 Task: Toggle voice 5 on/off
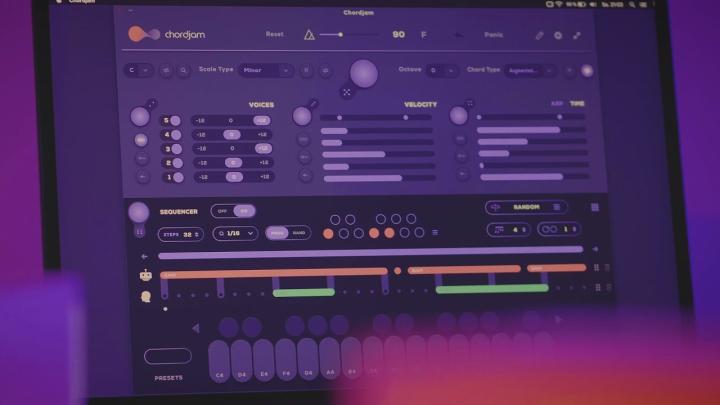171,120
